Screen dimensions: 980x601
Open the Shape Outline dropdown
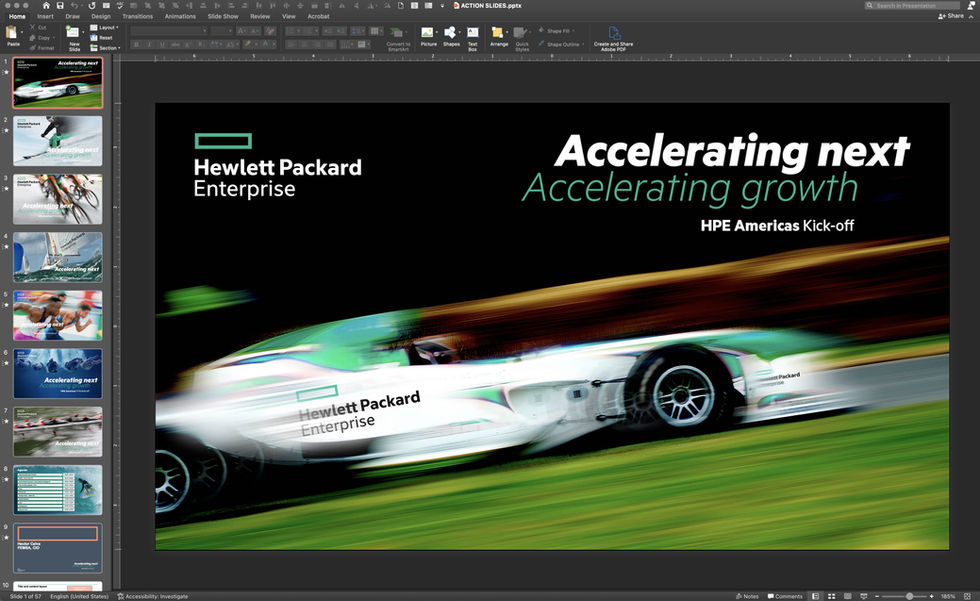[561, 44]
